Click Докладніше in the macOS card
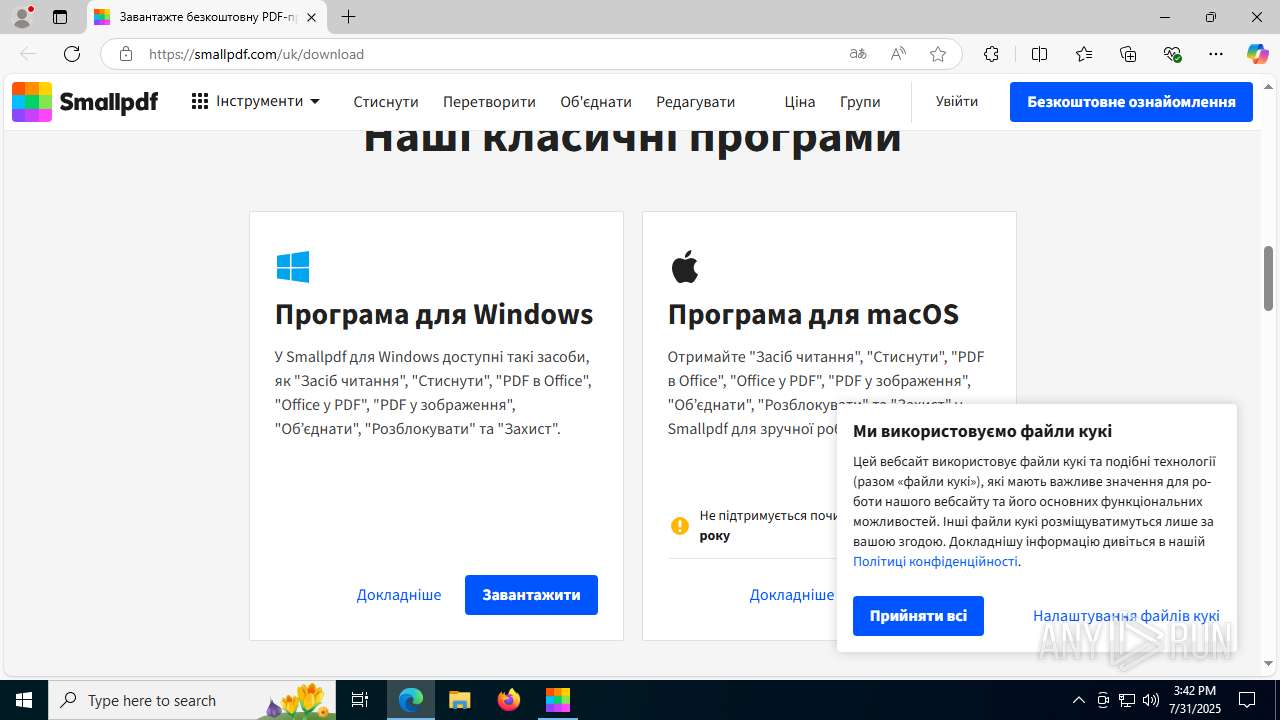The image size is (1280, 720). point(792,595)
